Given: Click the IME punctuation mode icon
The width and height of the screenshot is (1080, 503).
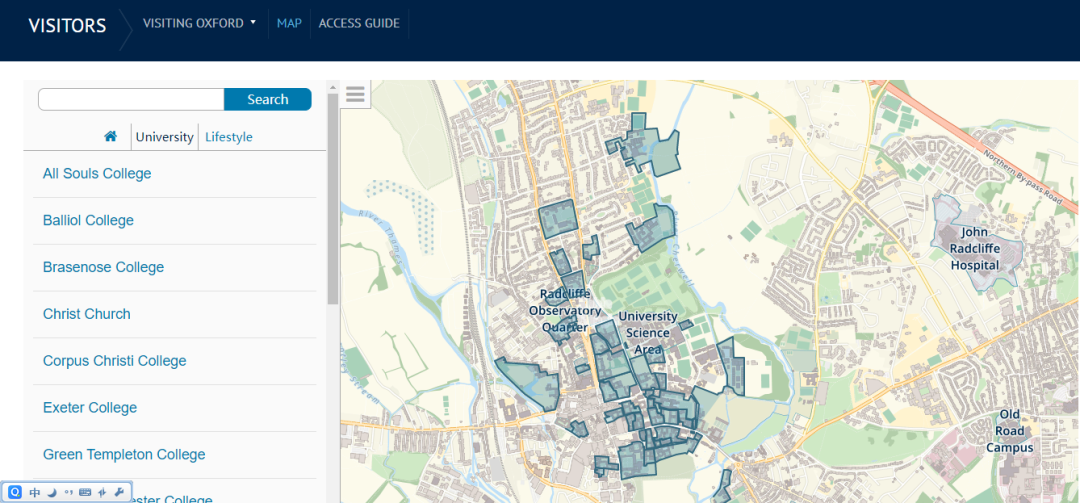Looking at the screenshot, I should click(x=68, y=492).
